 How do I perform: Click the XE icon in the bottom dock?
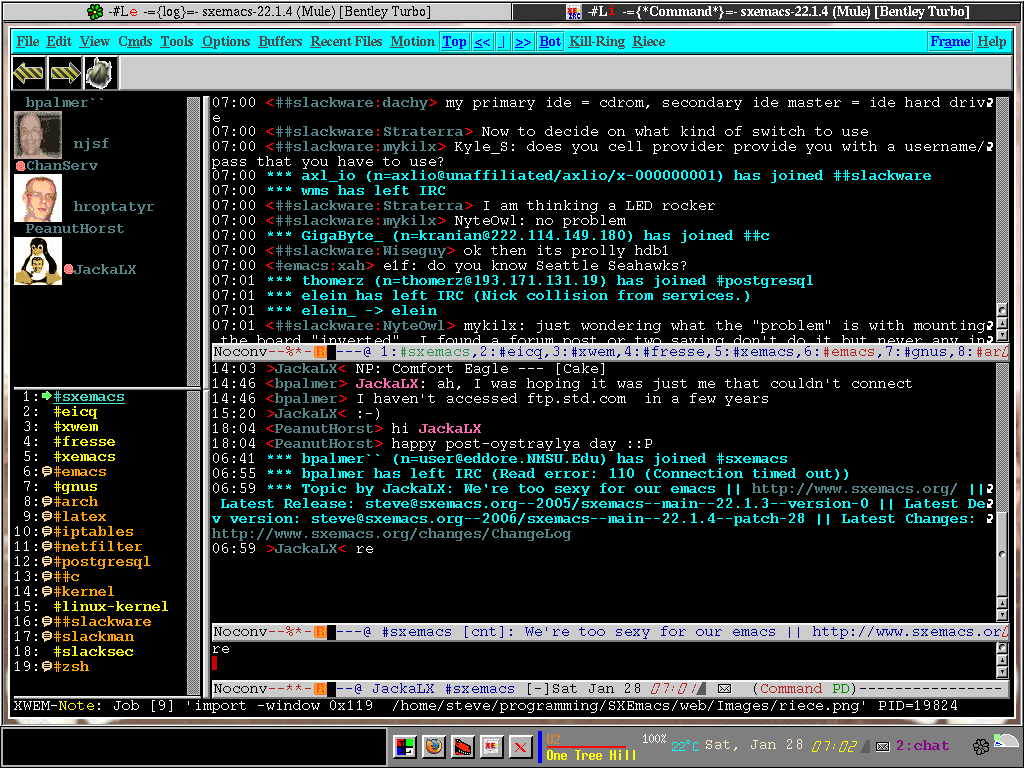491,746
